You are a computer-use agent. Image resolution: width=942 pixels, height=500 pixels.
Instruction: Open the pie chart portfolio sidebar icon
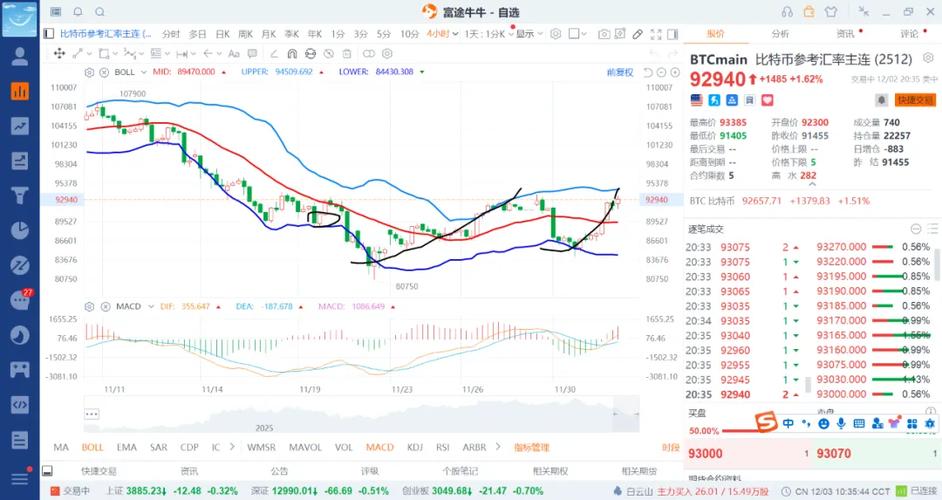(20, 230)
